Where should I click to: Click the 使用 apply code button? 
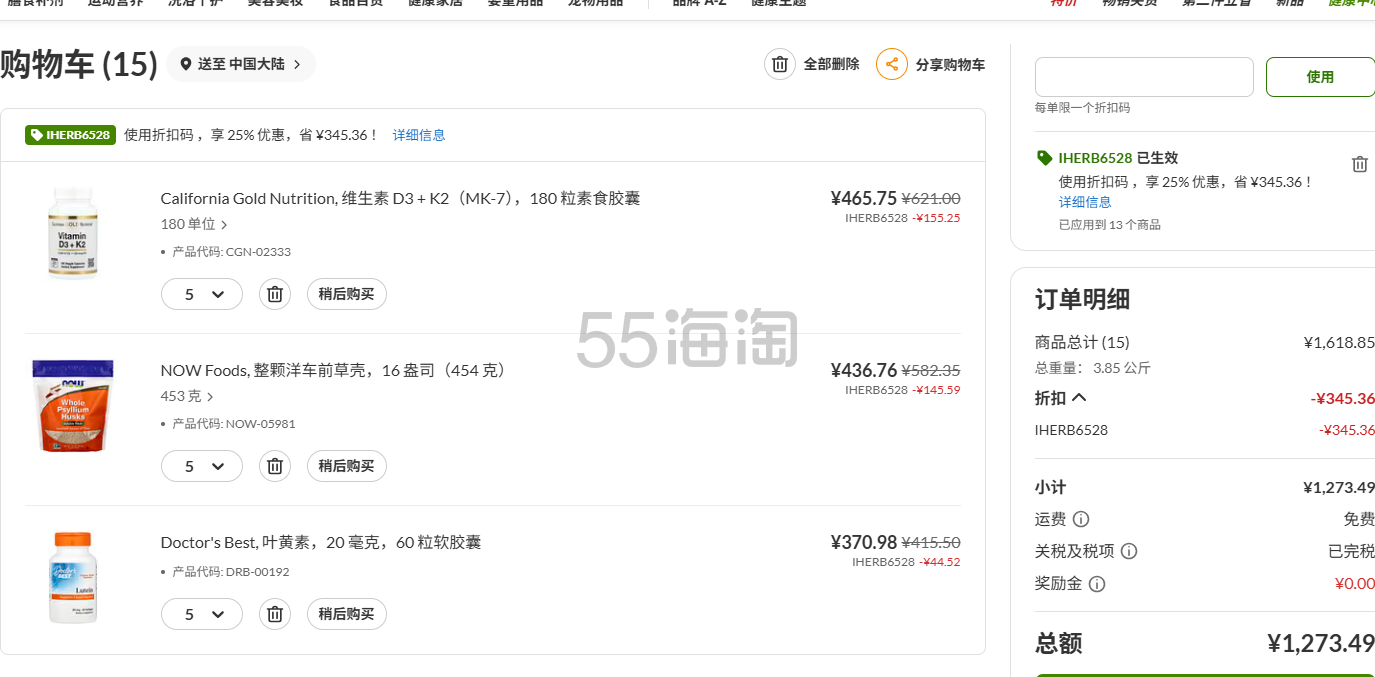(1320, 77)
